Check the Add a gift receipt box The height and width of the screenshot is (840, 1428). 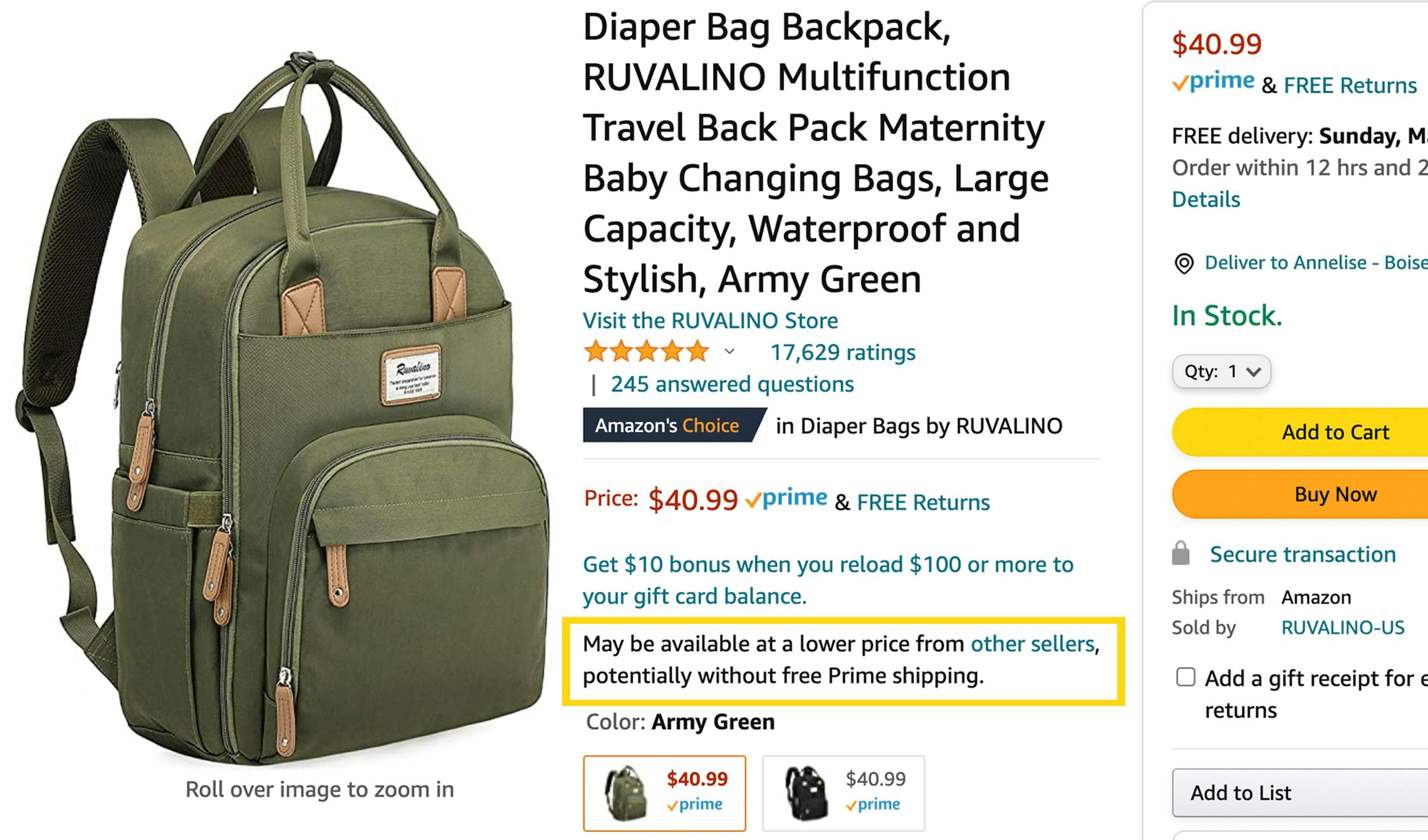1186,677
